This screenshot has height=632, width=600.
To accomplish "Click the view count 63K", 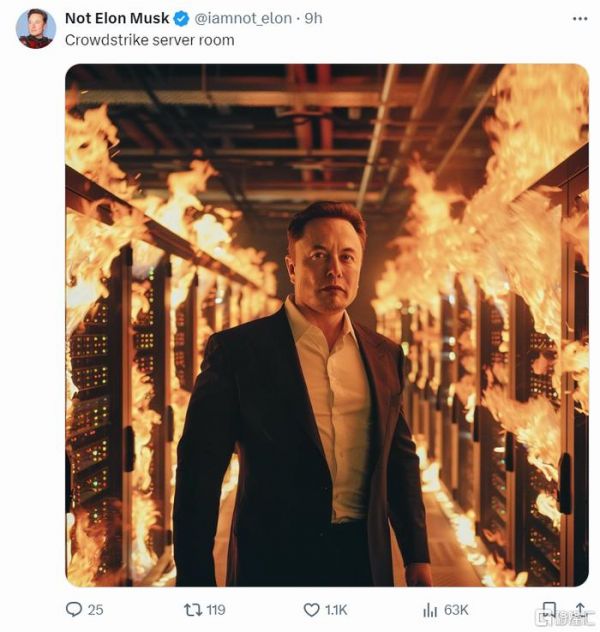I will pyautogui.click(x=456, y=609).
